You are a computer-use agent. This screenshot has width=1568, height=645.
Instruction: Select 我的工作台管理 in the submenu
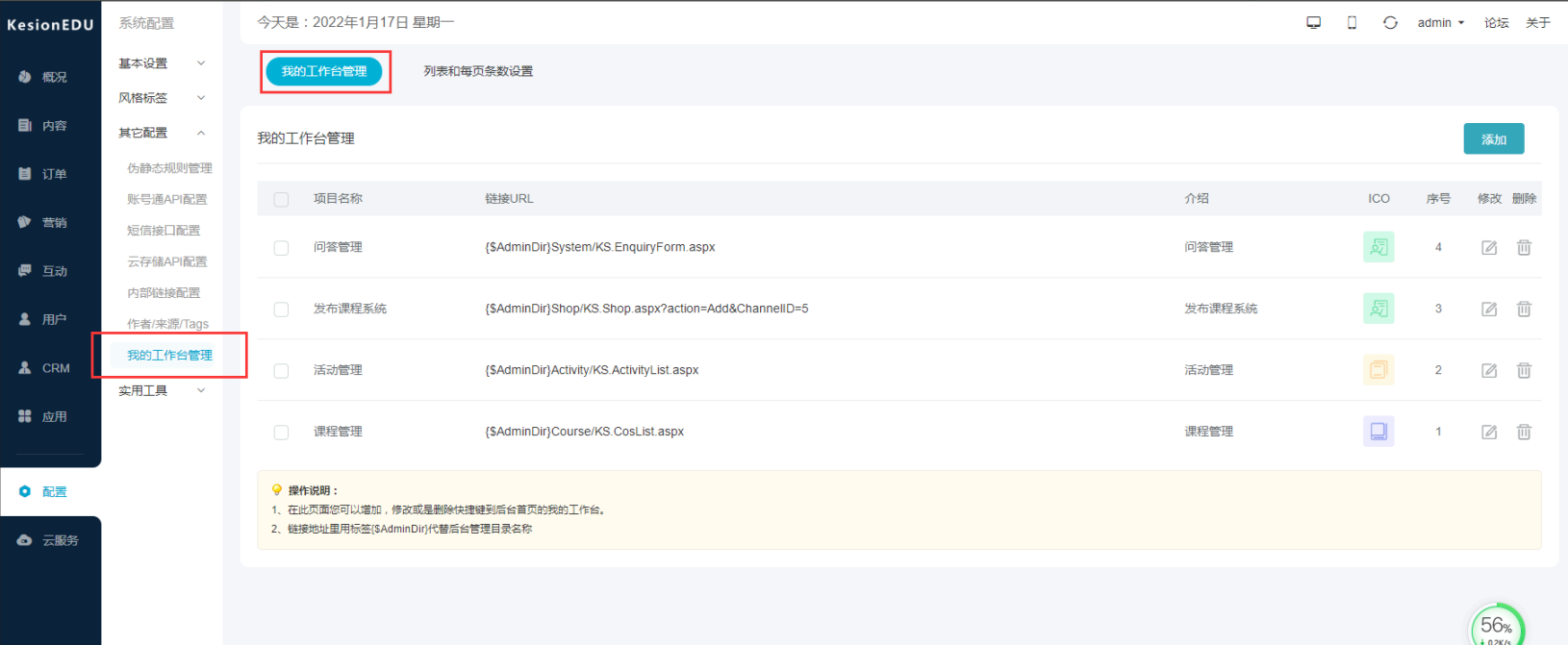(x=169, y=356)
